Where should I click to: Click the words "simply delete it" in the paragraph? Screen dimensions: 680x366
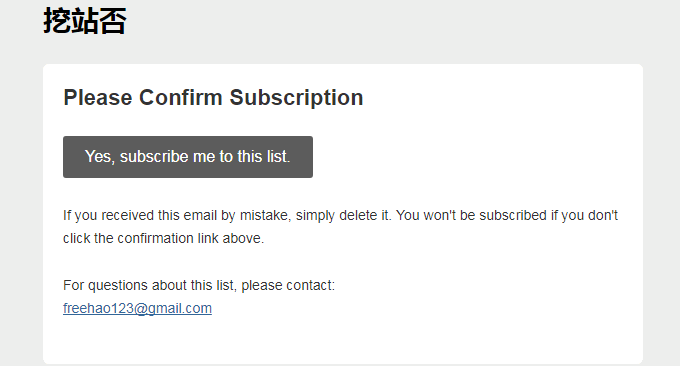click(343, 216)
